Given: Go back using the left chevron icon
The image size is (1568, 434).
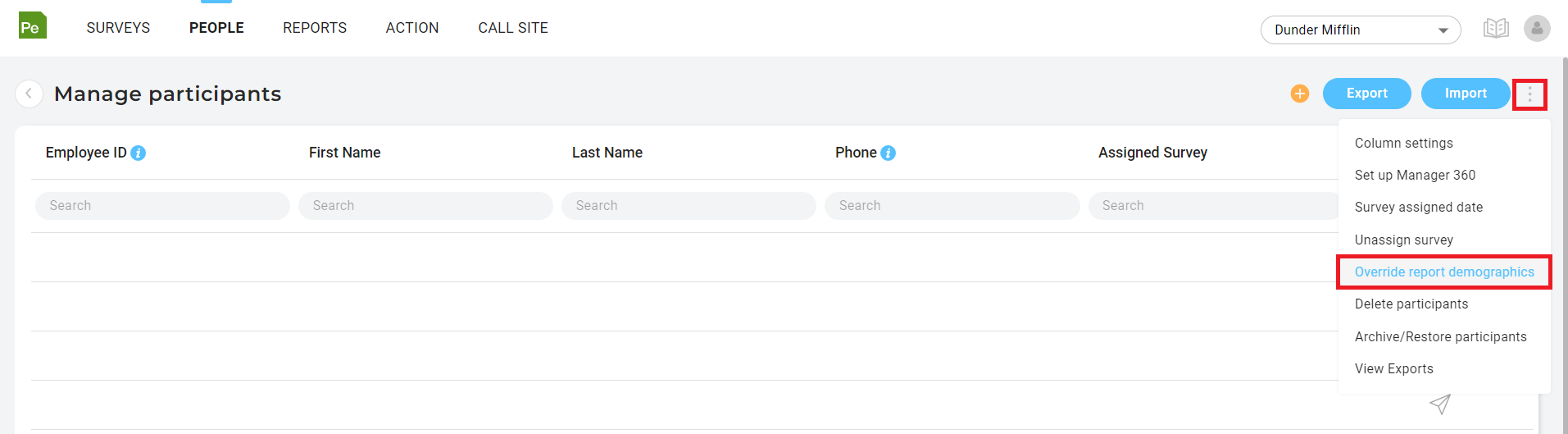Looking at the screenshot, I should 29,94.
